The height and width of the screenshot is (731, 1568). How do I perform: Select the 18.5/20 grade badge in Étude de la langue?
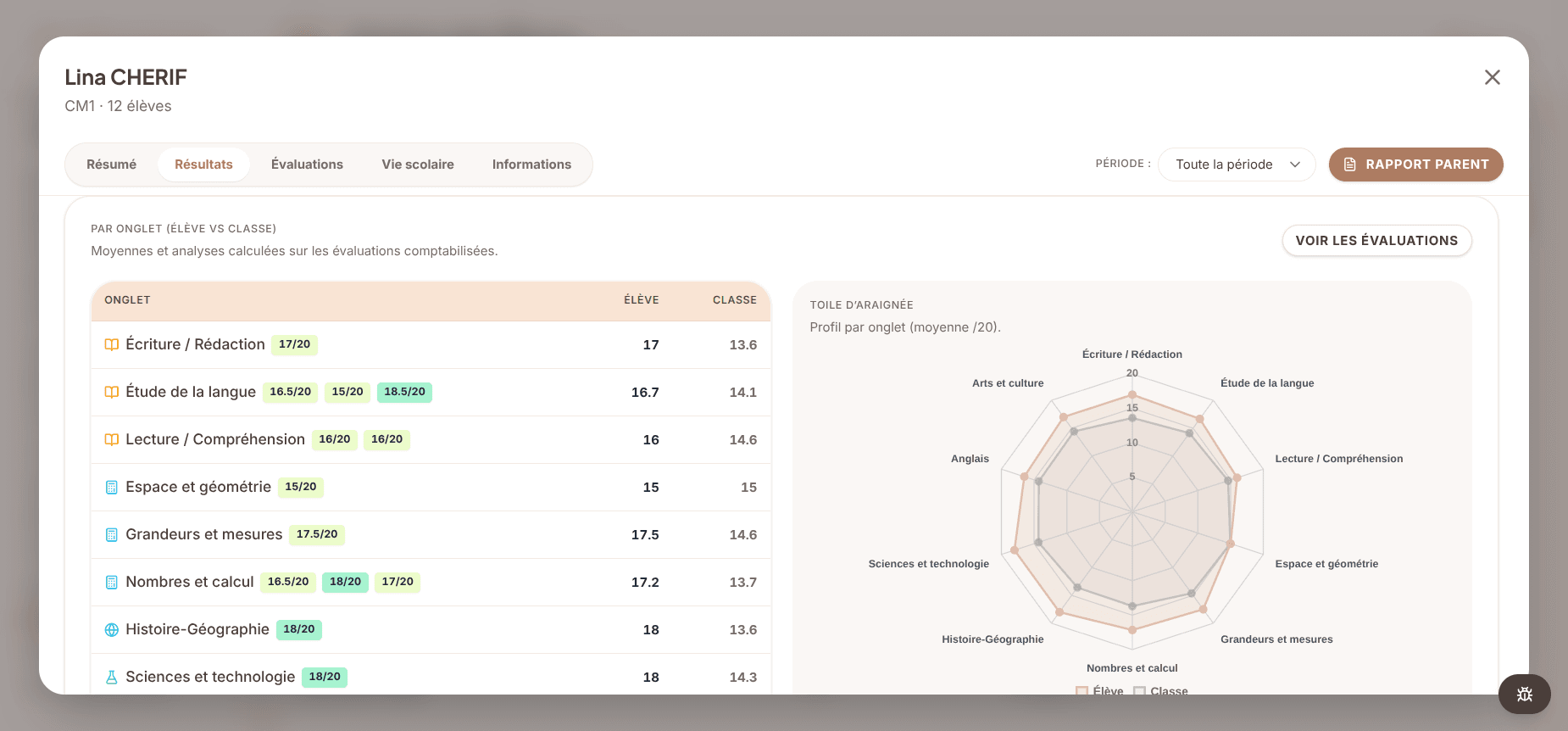point(404,392)
